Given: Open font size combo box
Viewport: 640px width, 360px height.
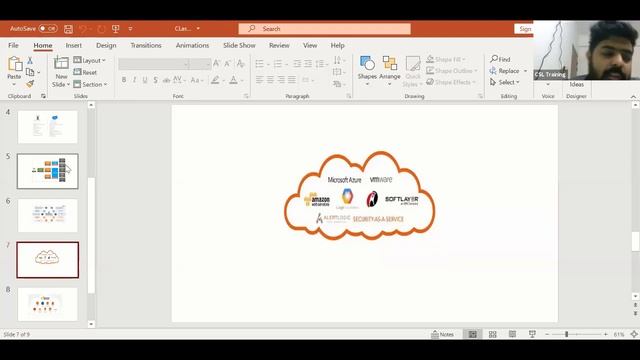Looking at the screenshot, I should (200, 64).
